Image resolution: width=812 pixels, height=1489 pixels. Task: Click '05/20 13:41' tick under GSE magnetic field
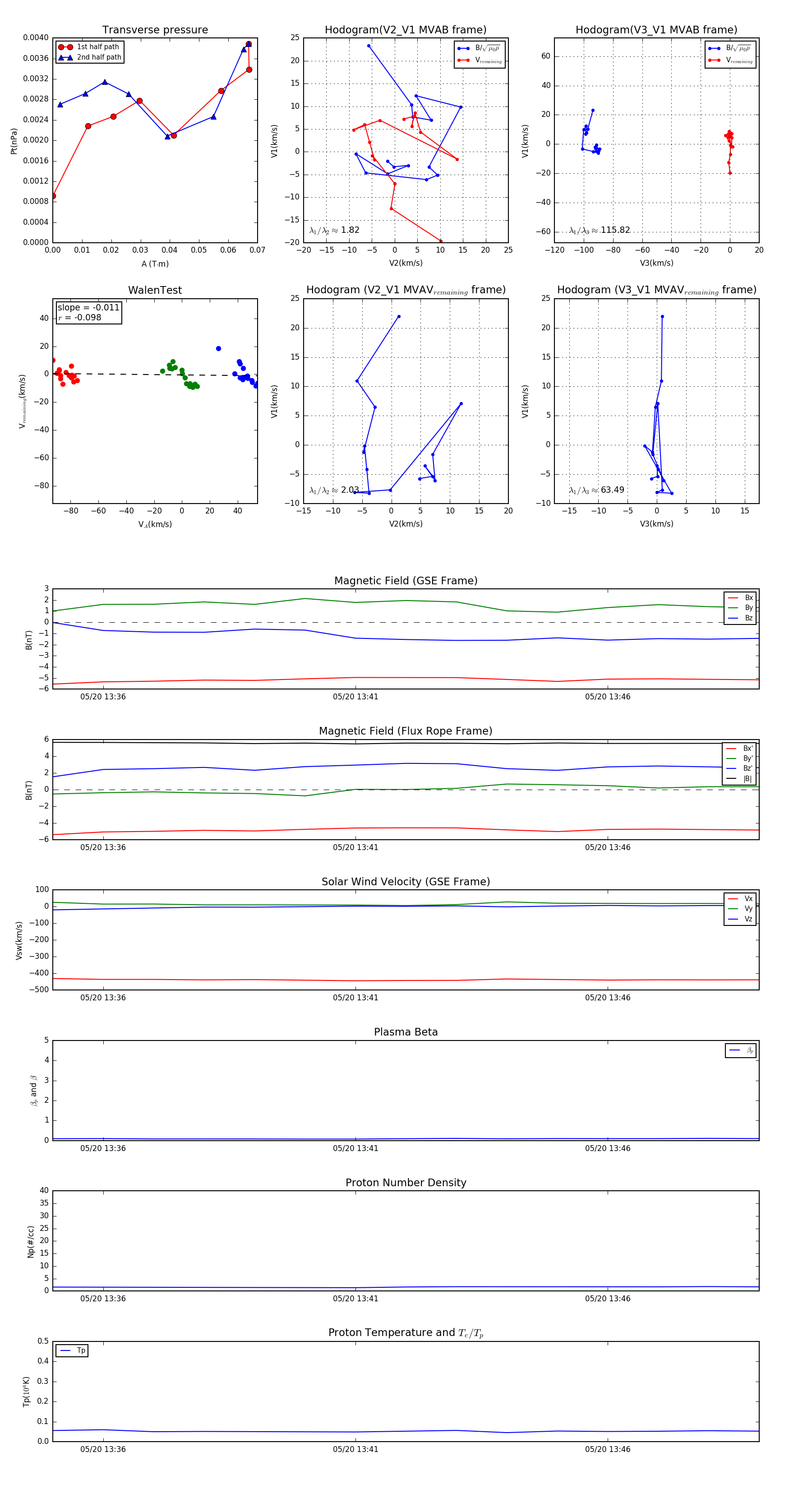355,697
